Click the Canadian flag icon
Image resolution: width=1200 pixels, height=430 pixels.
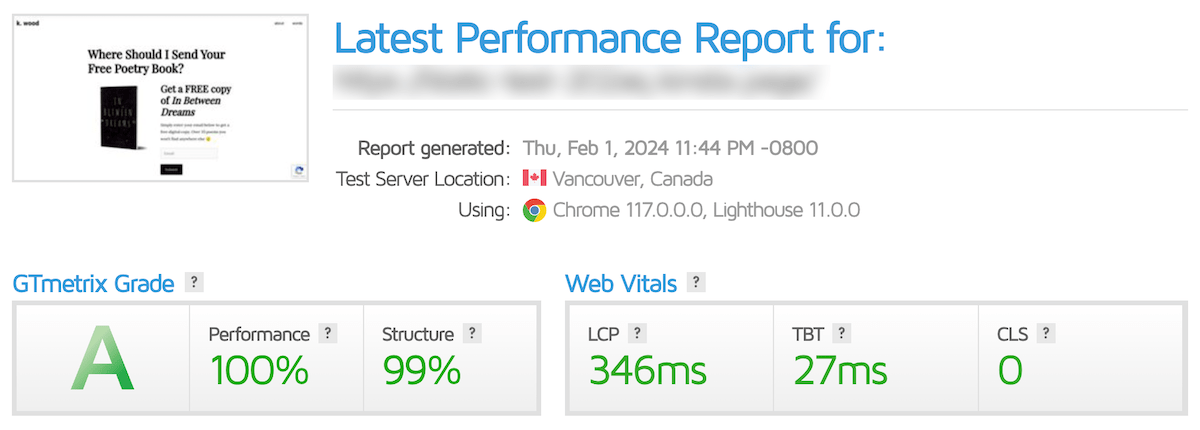[x=534, y=179]
